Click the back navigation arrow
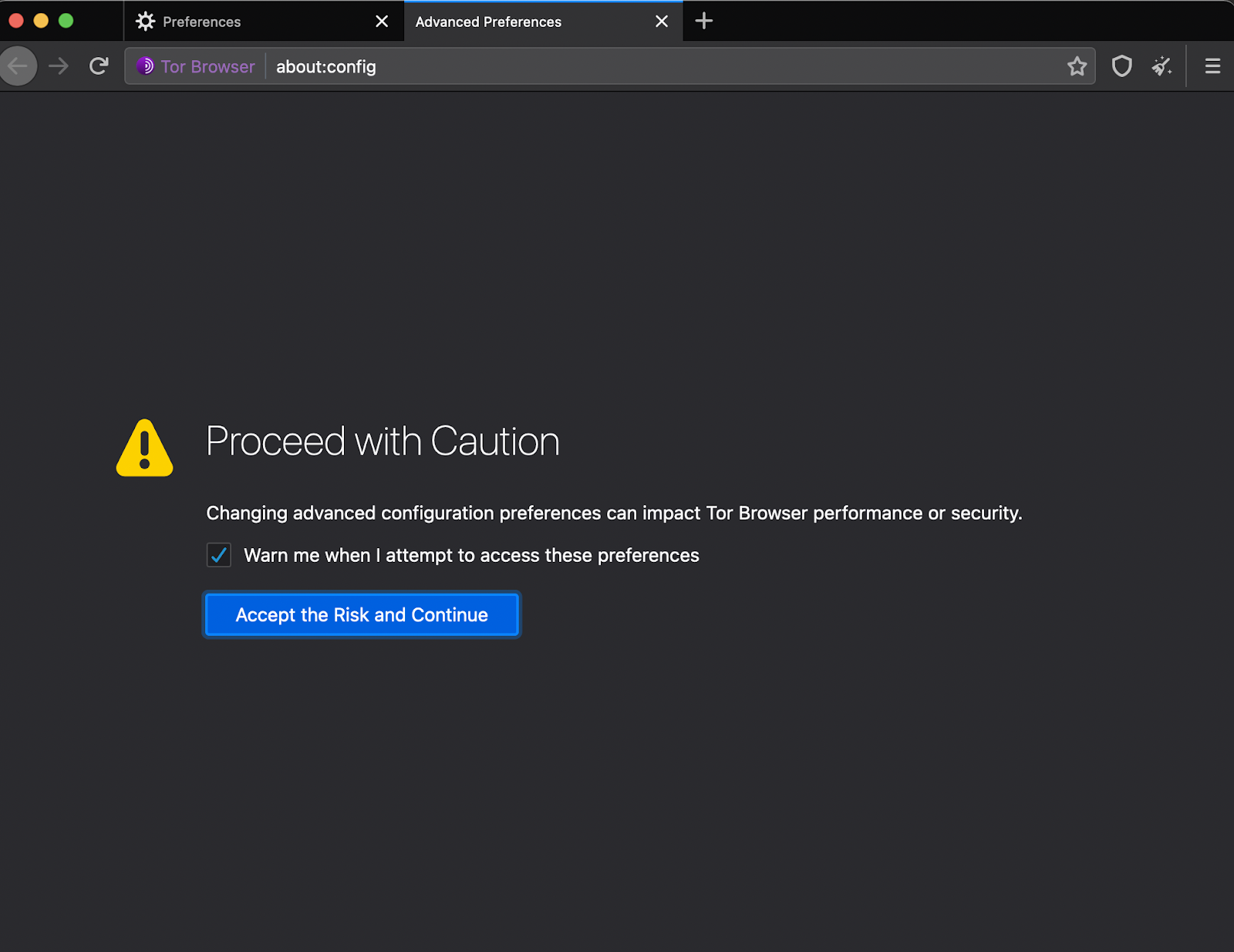 [x=17, y=66]
